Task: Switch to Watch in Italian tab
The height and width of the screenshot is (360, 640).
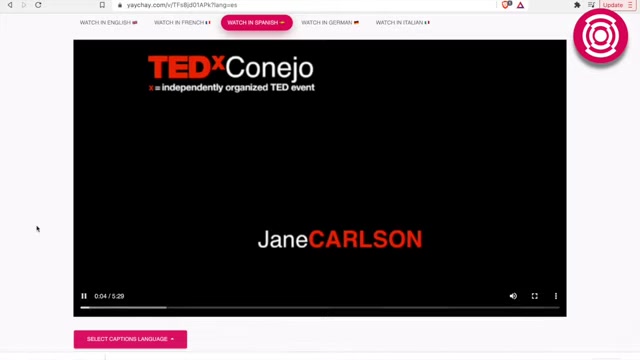Action: [x=402, y=22]
